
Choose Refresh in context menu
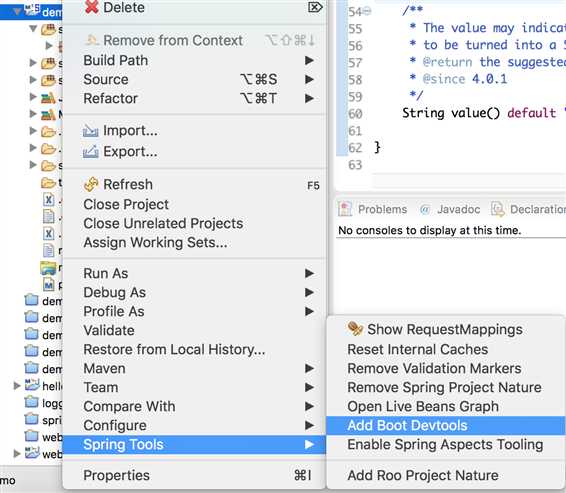pyautogui.click(x=195, y=184)
